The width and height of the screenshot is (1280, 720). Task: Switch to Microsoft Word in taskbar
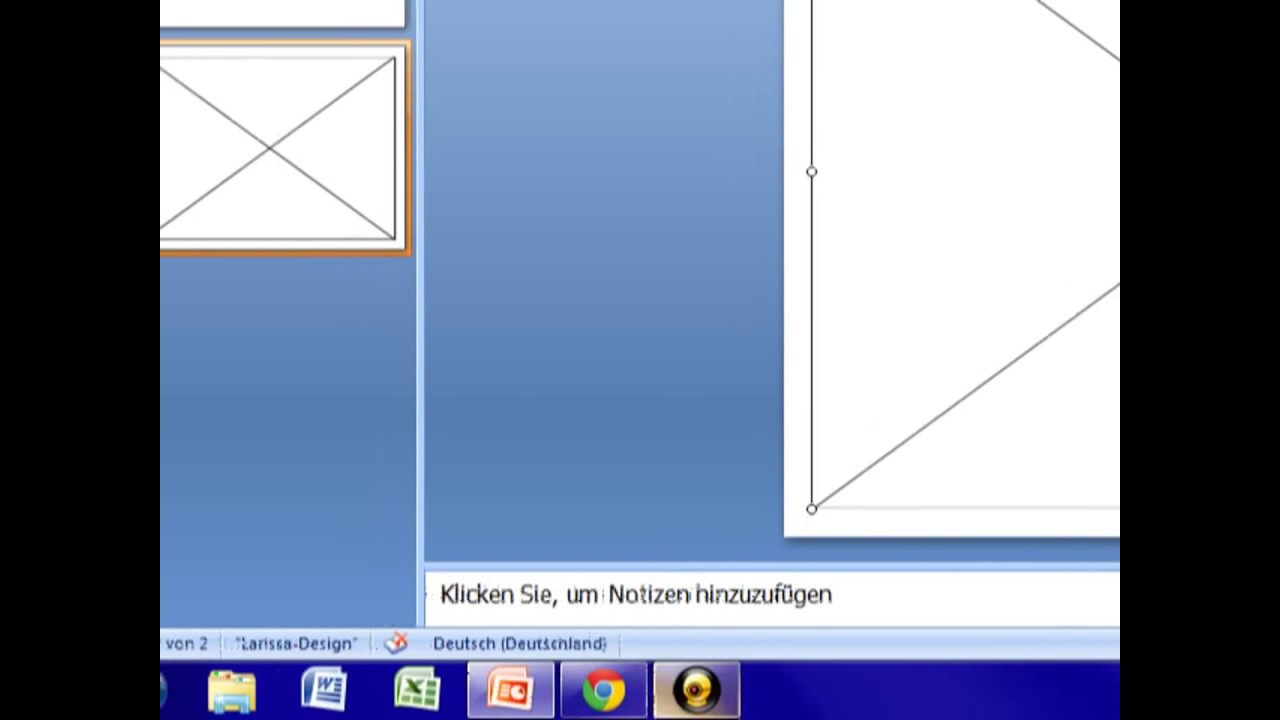coord(324,691)
